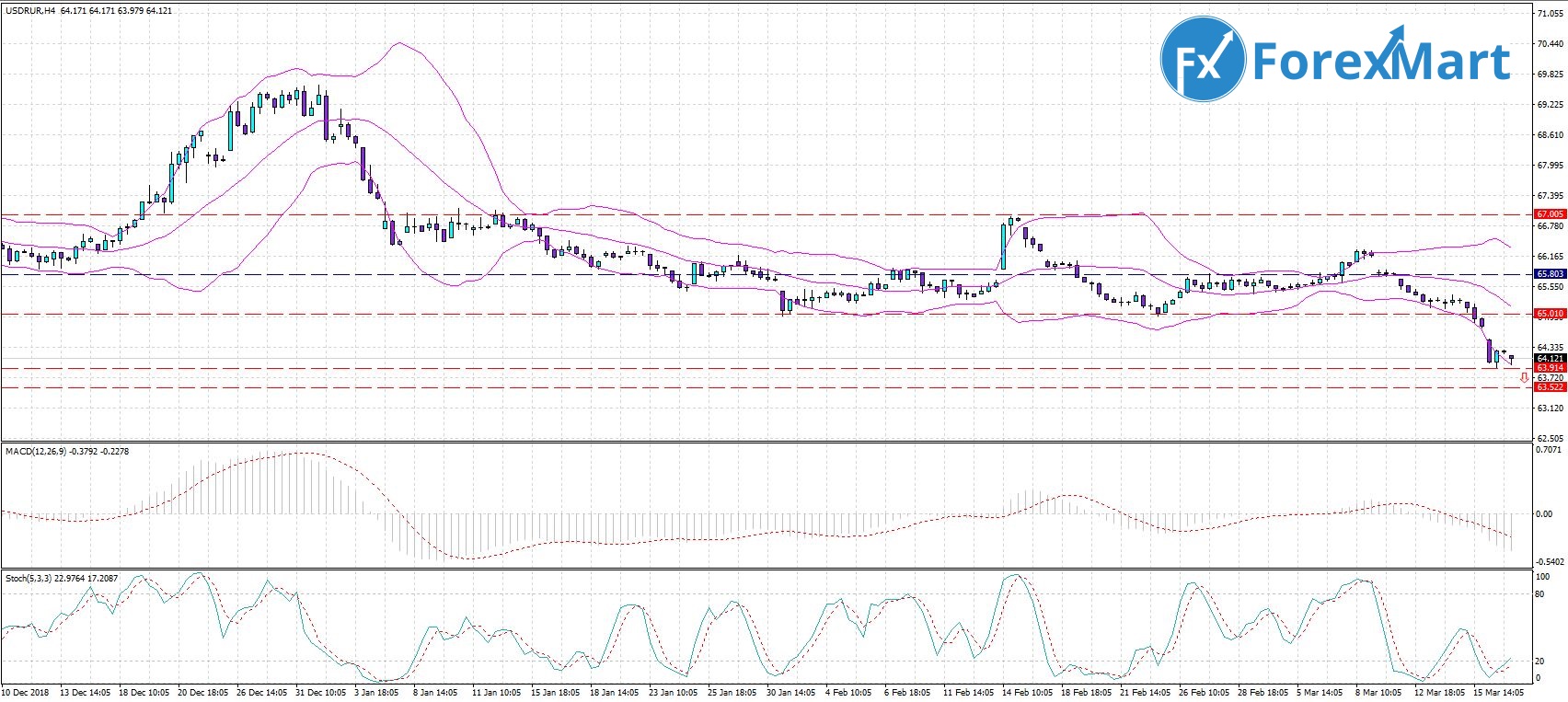Click the 62.505 bottom price scale value
Viewport: 1568px width, 702px height.
coord(1549,438)
